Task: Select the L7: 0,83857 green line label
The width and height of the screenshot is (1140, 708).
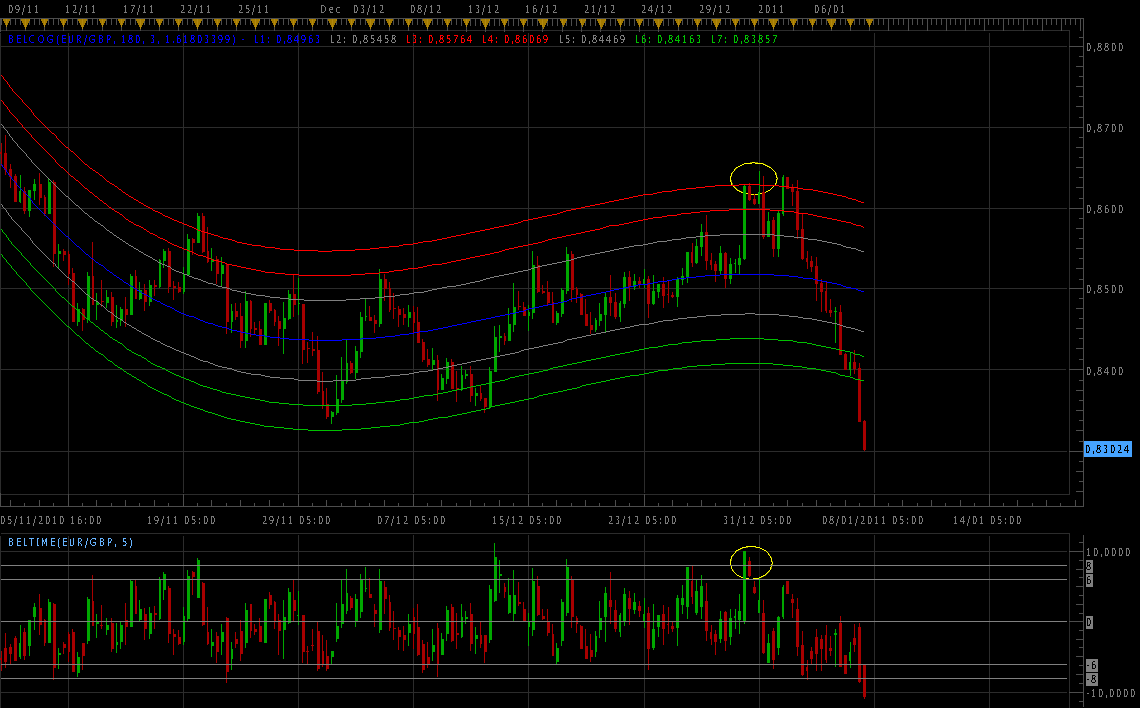Action: [x=744, y=39]
